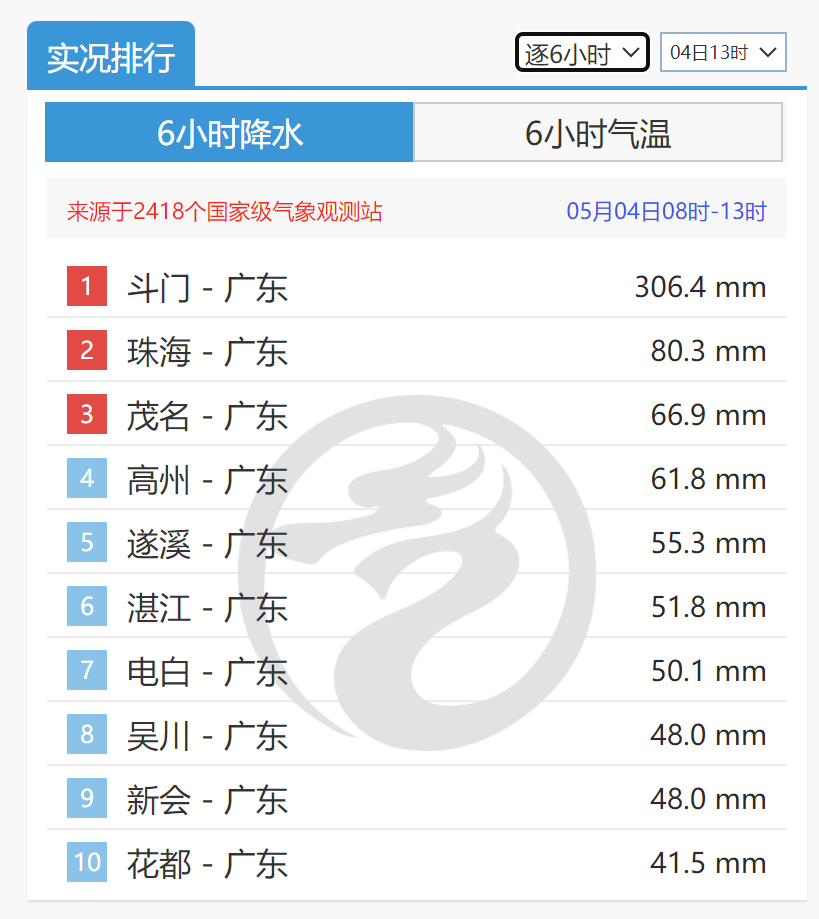Viewport: 819px width, 919px height.
Task: Switch to the 6小时降水 tab
Action: 229,132
